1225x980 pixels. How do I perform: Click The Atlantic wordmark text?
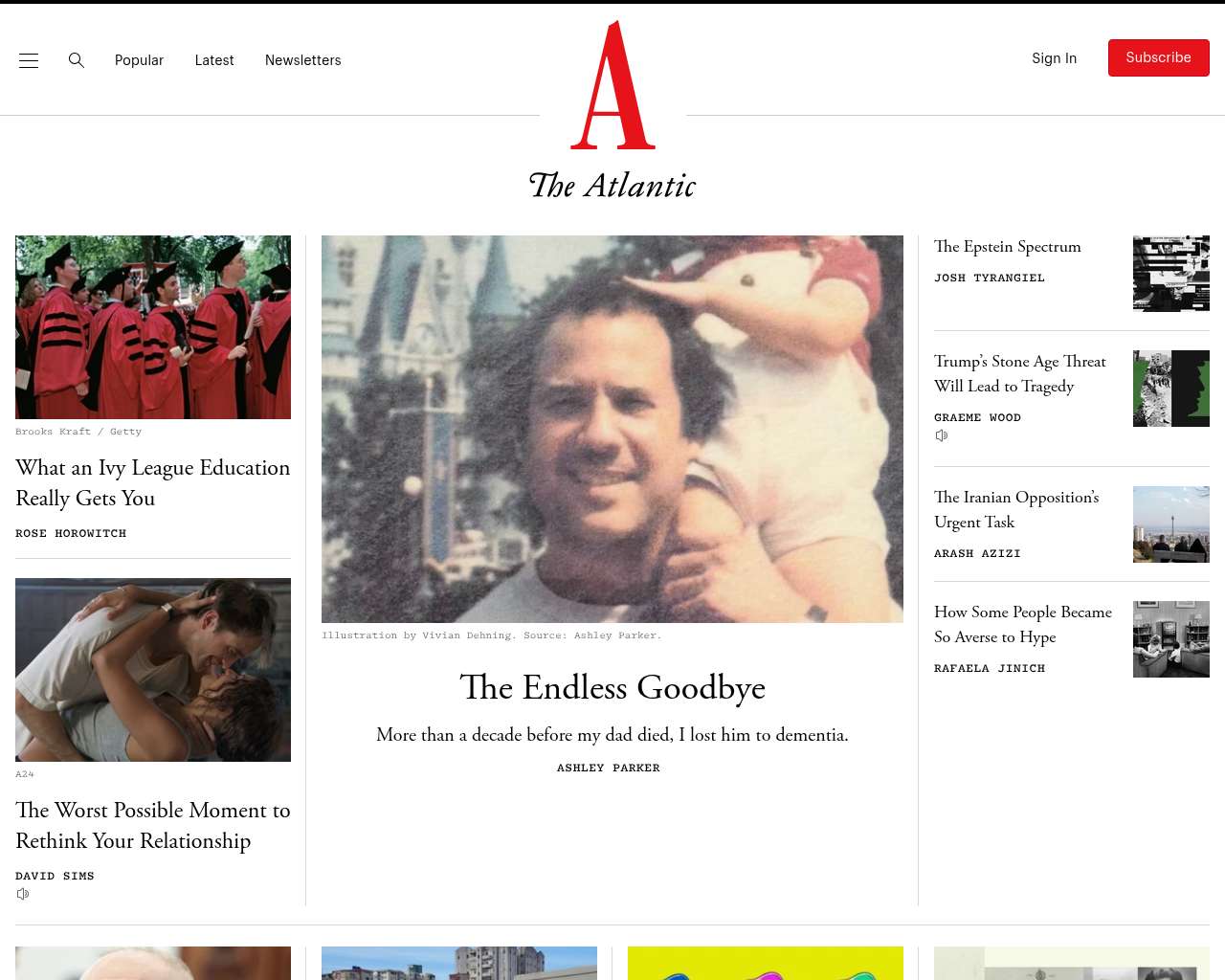point(612,186)
